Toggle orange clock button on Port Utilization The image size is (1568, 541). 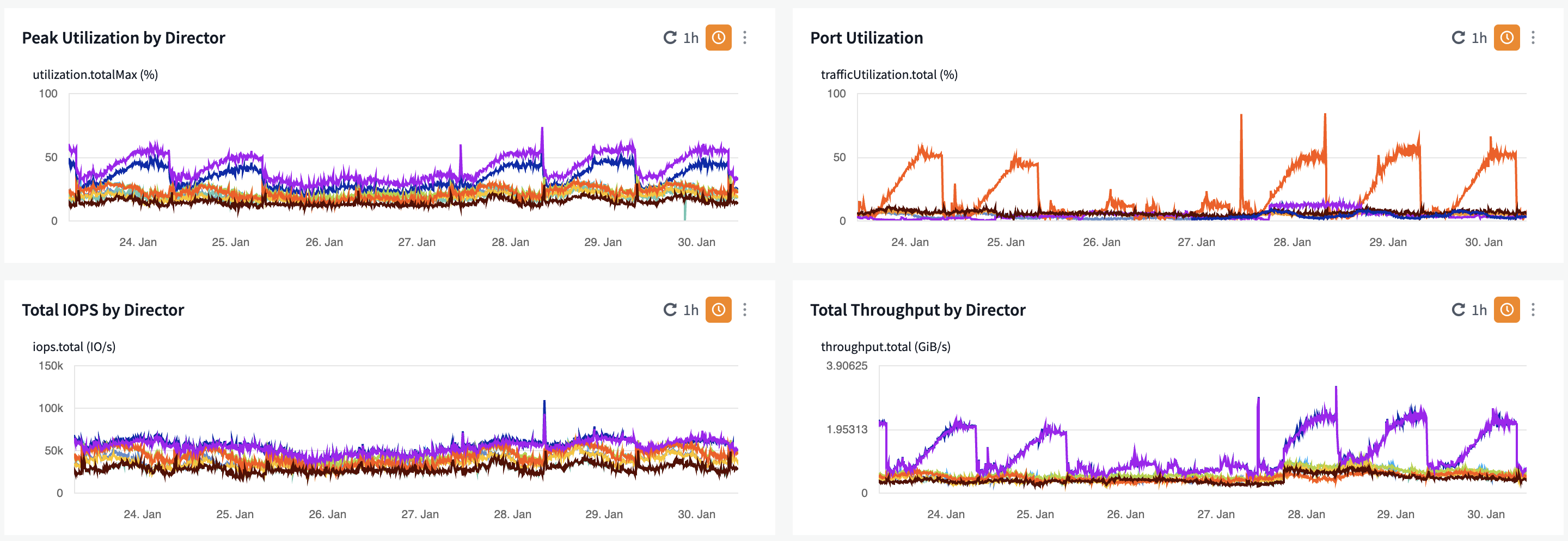click(x=1506, y=38)
